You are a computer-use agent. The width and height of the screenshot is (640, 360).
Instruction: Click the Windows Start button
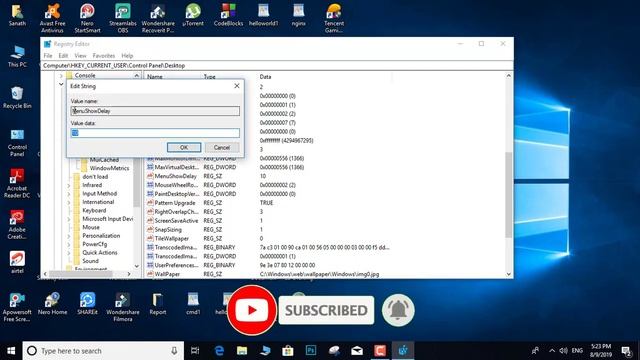11,351
